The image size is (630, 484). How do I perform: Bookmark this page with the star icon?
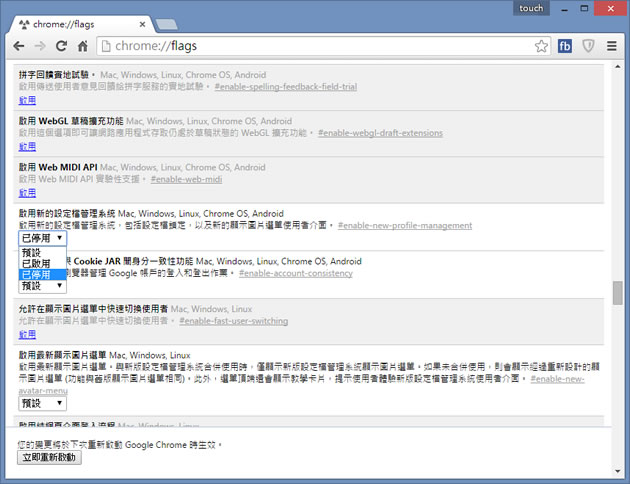click(541, 46)
